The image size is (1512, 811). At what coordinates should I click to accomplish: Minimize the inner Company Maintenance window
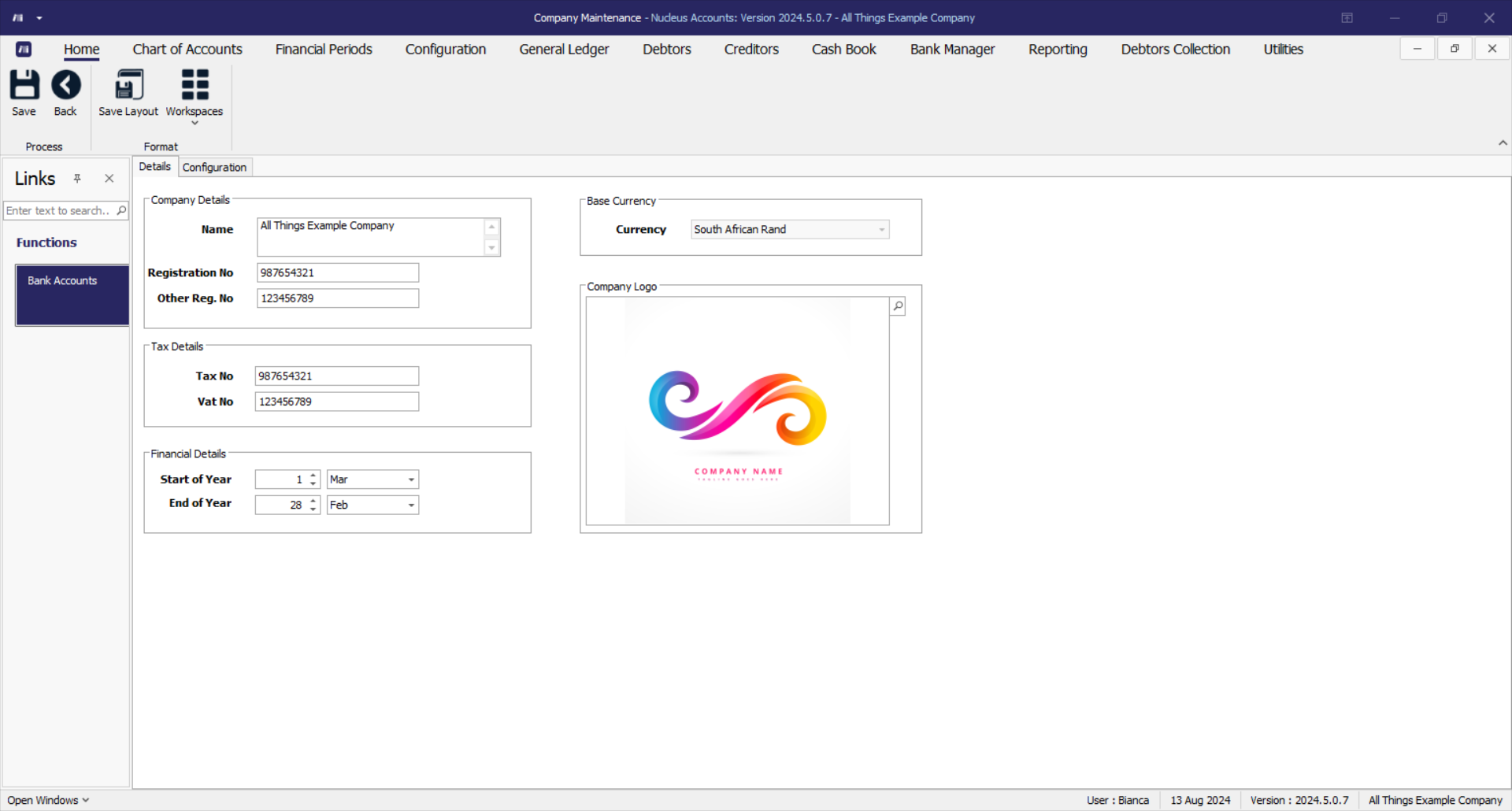click(1417, 49)
